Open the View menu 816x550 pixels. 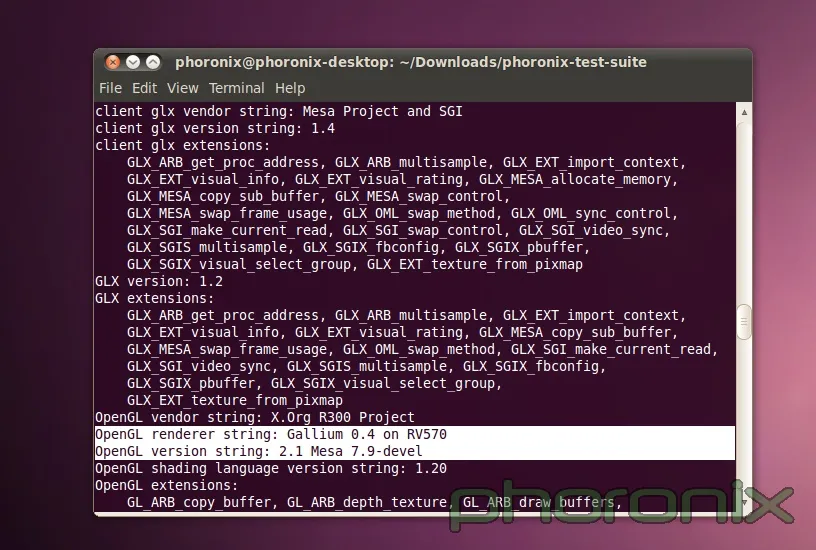pos(183,88)
